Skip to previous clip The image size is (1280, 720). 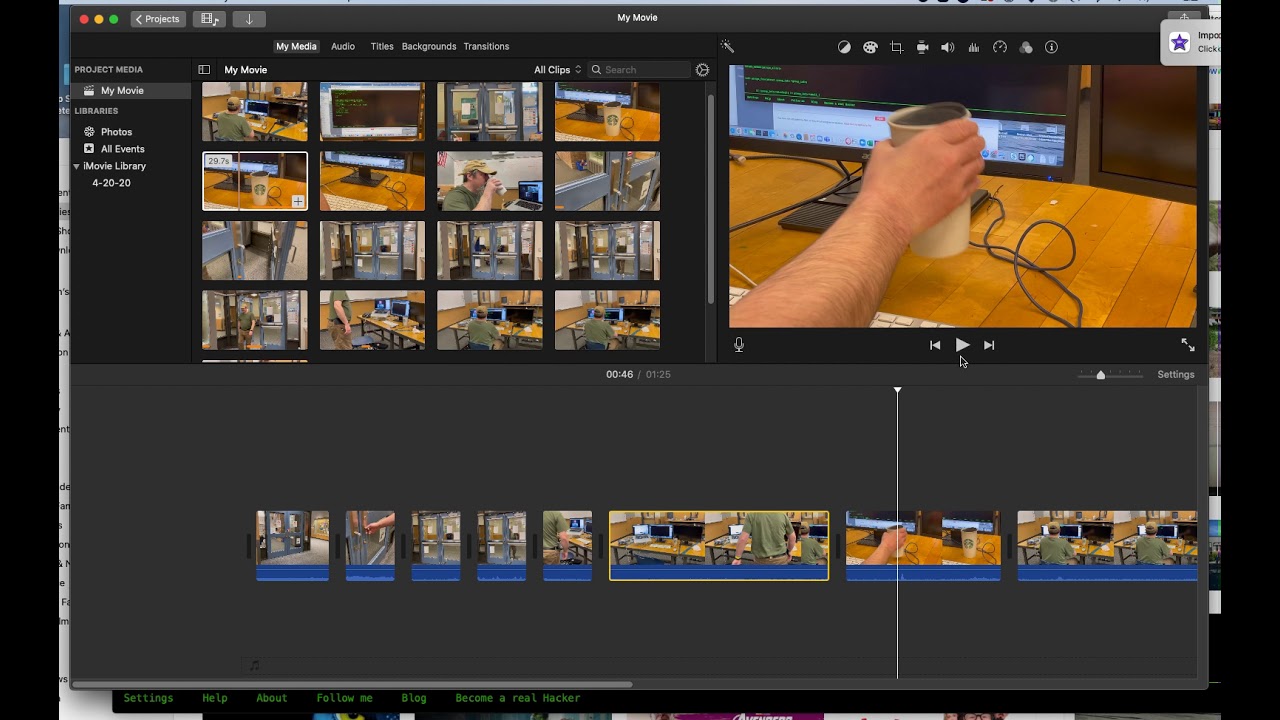[935, 345]
